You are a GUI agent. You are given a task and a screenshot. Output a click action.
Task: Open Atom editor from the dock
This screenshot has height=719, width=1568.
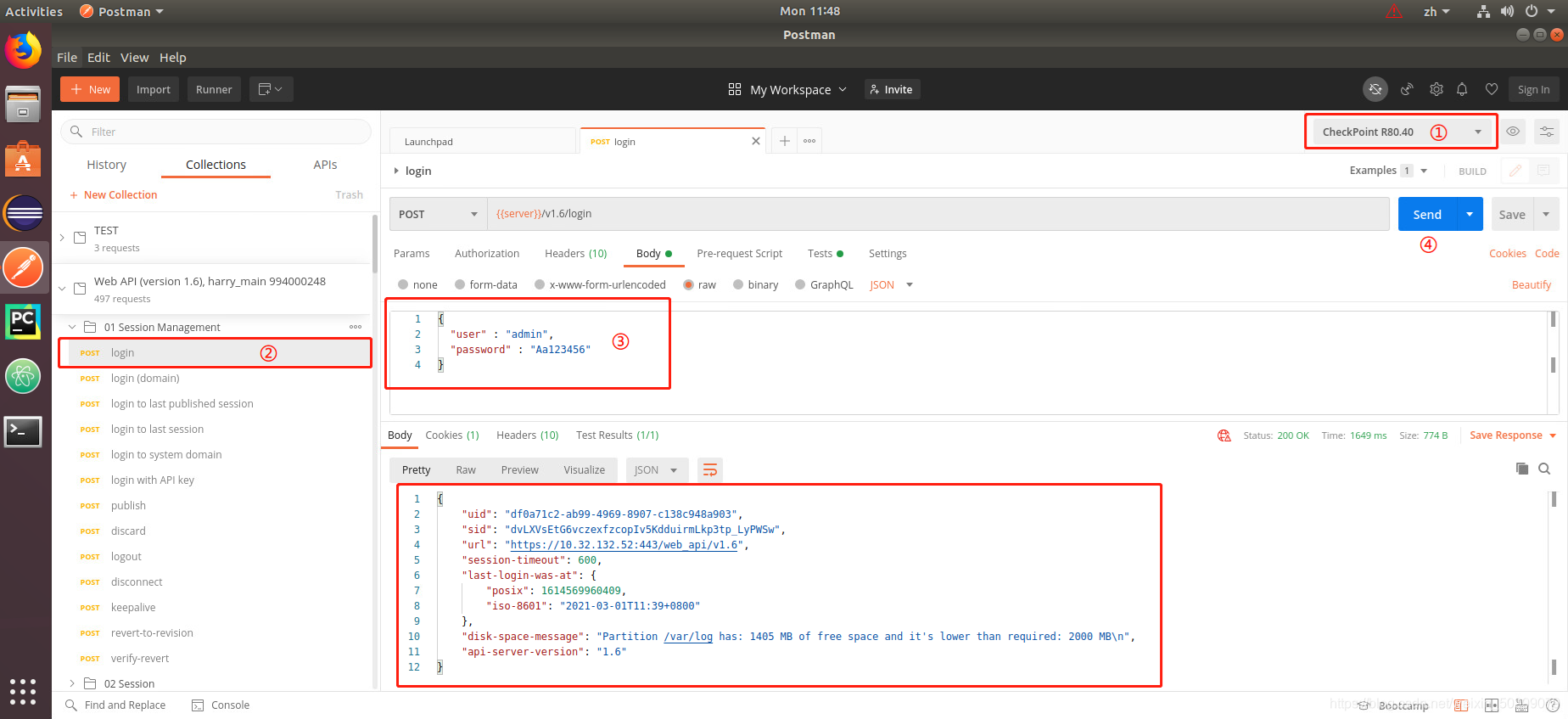click(23, 376)
